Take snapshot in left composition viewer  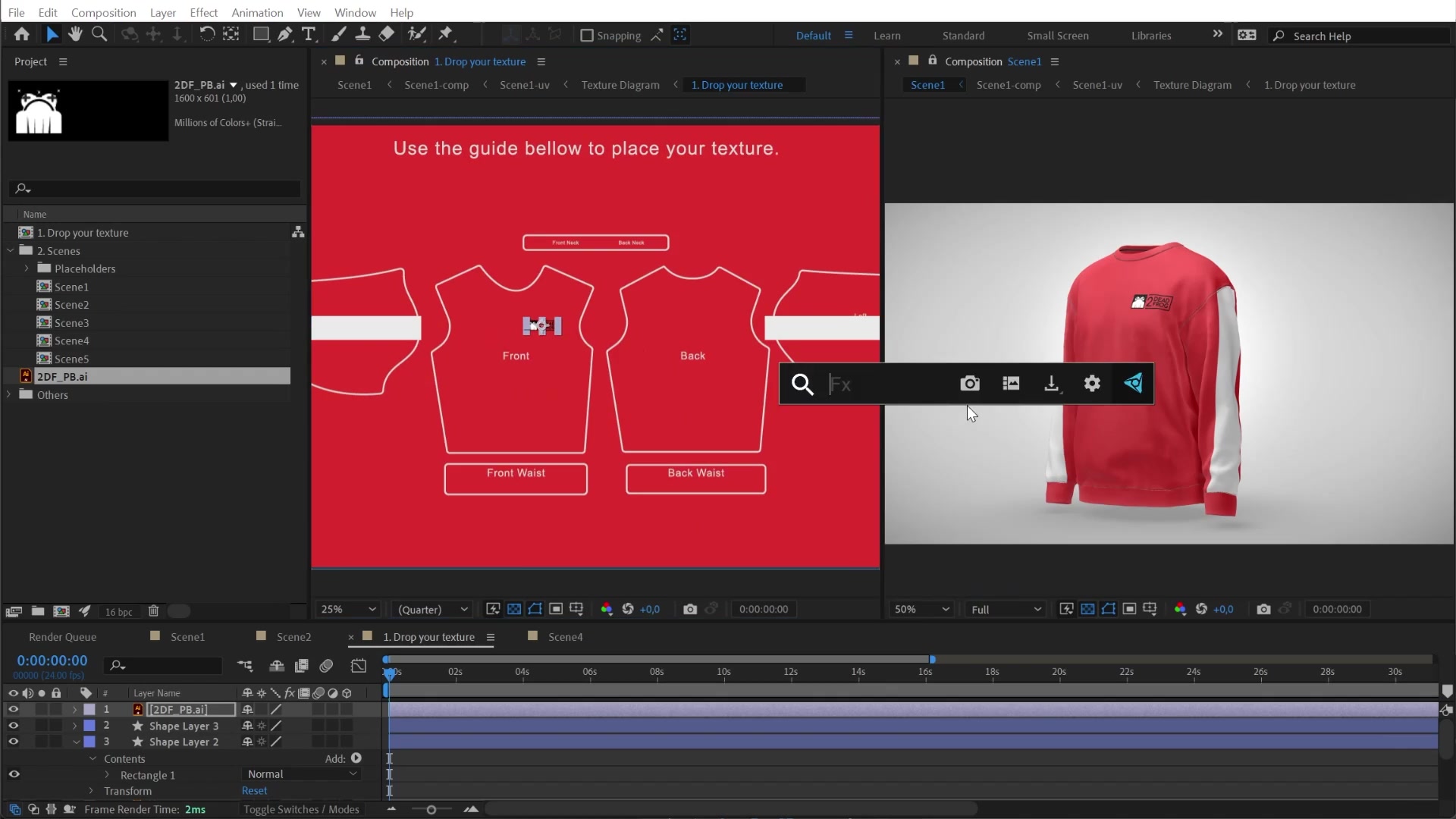coord(690,609)
